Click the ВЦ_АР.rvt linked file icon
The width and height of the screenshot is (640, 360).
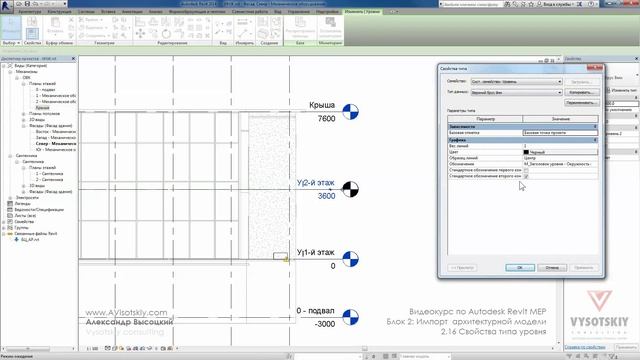17,240
